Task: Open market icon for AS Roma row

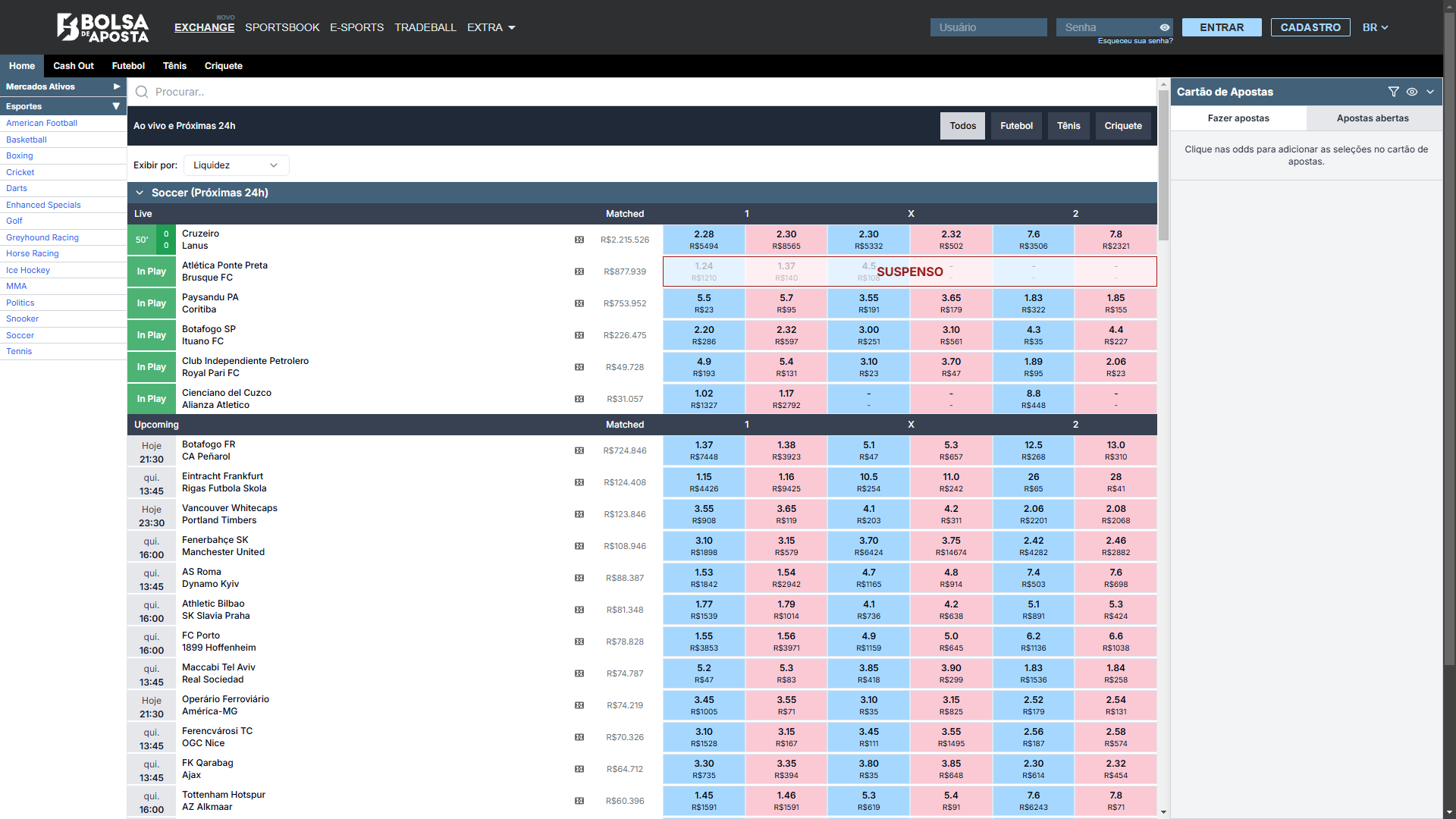Action: click(x=579, y=578)
